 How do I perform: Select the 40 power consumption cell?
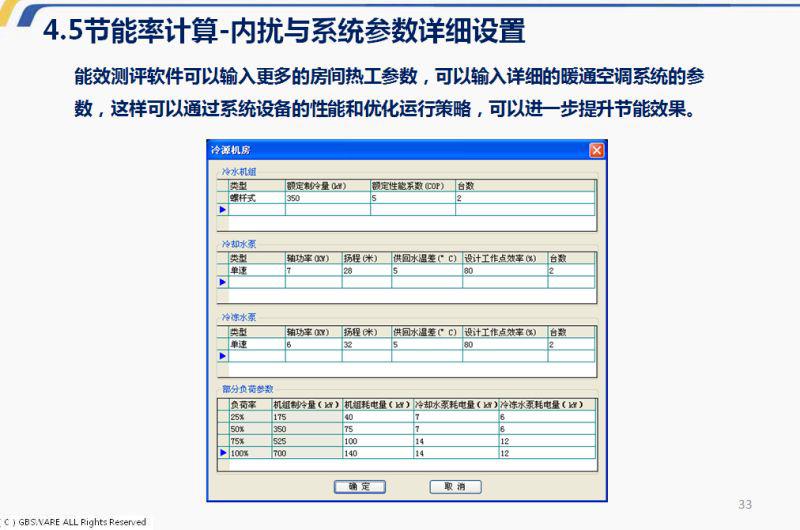point(378,417)
